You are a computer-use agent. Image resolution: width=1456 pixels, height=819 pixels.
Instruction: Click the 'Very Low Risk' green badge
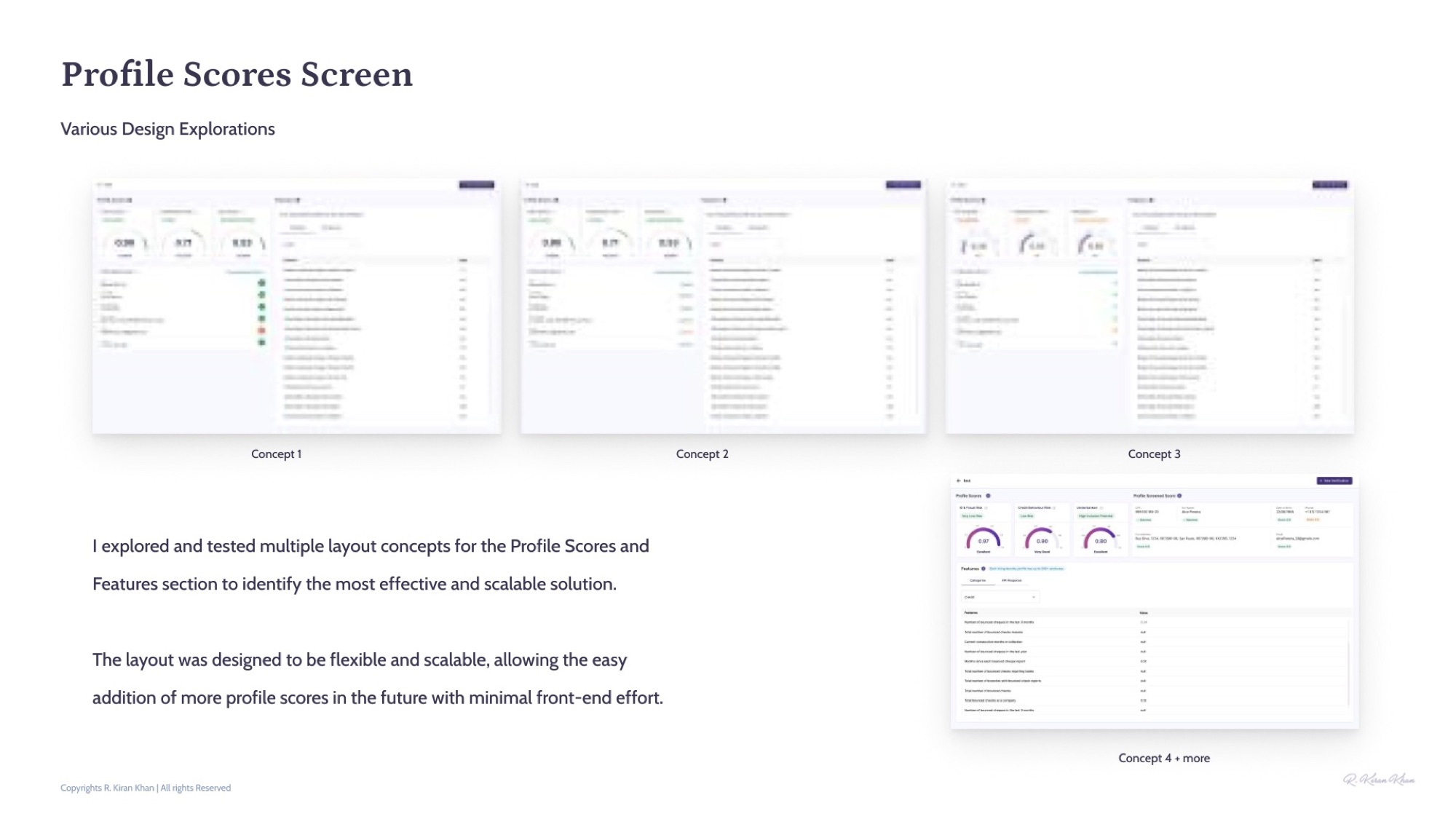click(972, 516)
